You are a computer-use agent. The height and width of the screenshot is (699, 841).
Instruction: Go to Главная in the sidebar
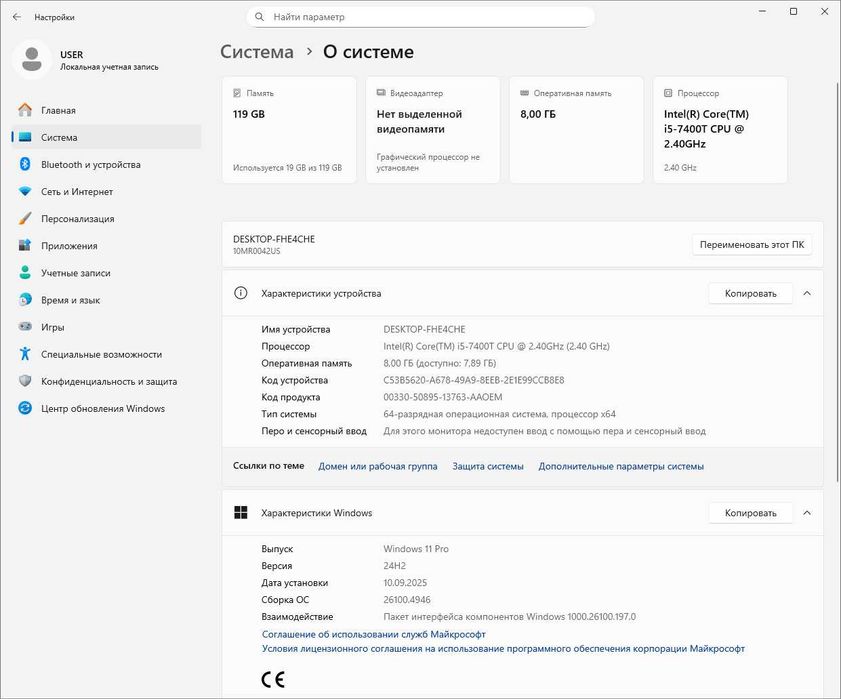click(x=58, y=111)
